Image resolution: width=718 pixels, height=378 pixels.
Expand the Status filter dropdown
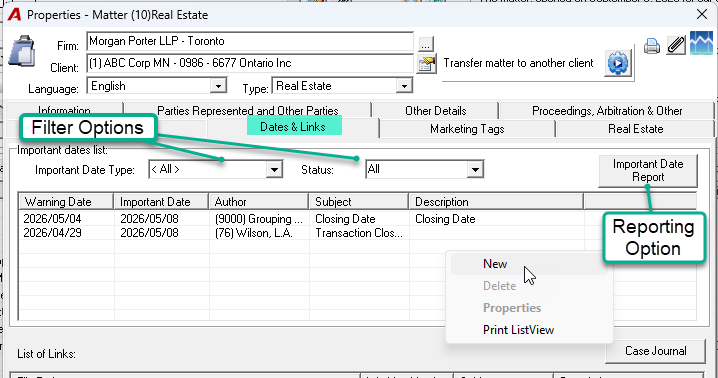475,170
